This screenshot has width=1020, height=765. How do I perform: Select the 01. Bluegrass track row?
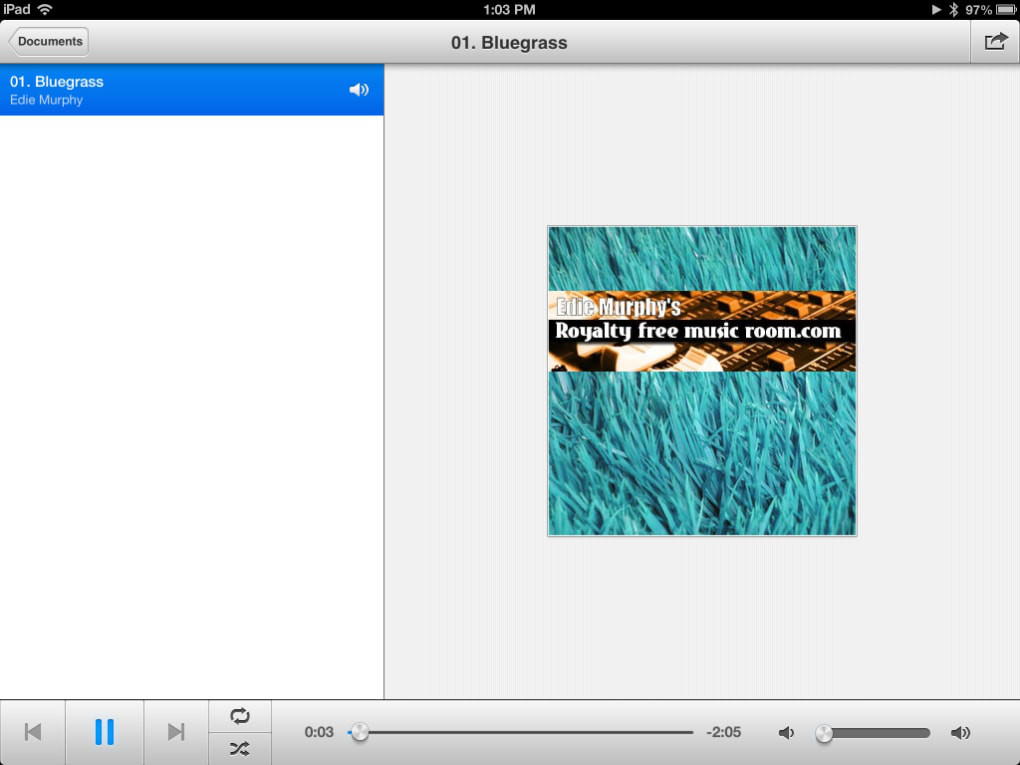click(x=192, y=90)
